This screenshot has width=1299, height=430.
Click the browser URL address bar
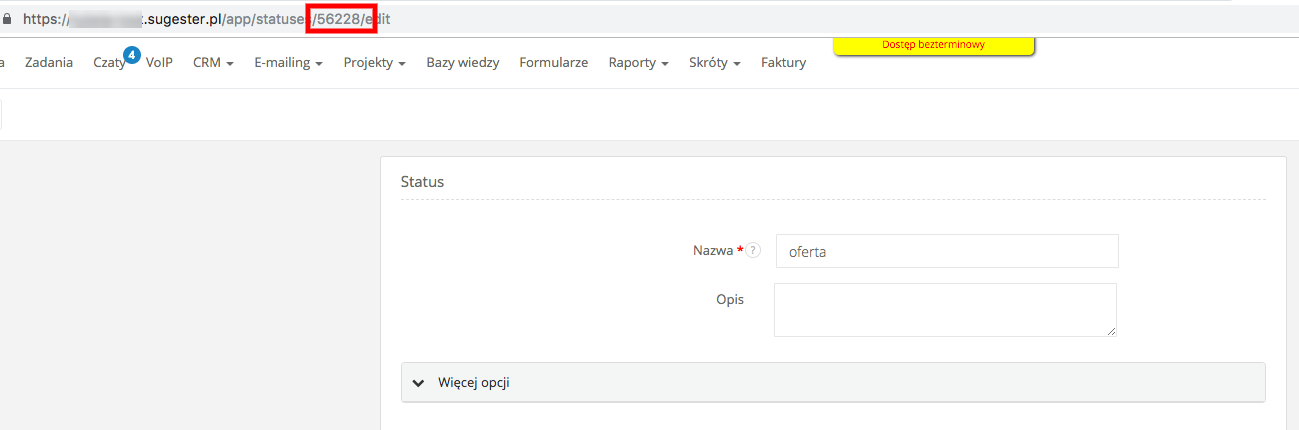coord(700,18)
